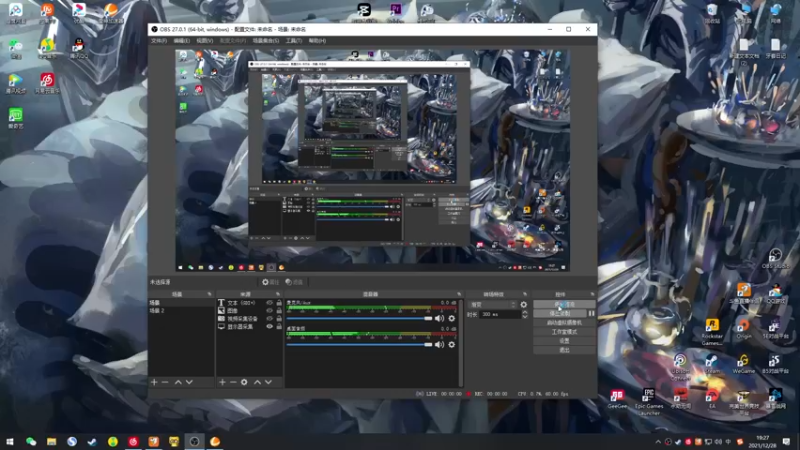Select scene 场景 2
Screen dimensions: 800x450
[181, 311]
